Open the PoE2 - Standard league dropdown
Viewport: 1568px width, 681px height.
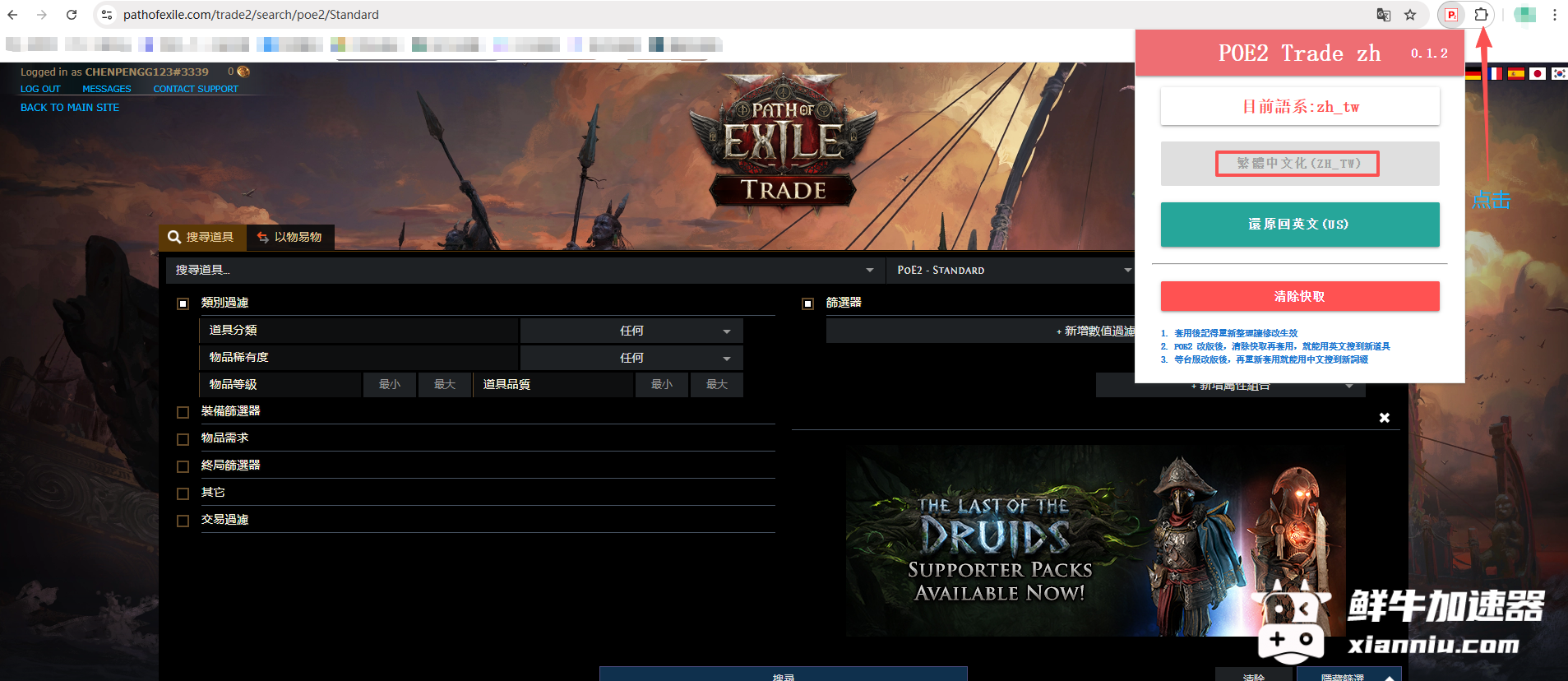pyautogui.click(x=1013, y=270)
